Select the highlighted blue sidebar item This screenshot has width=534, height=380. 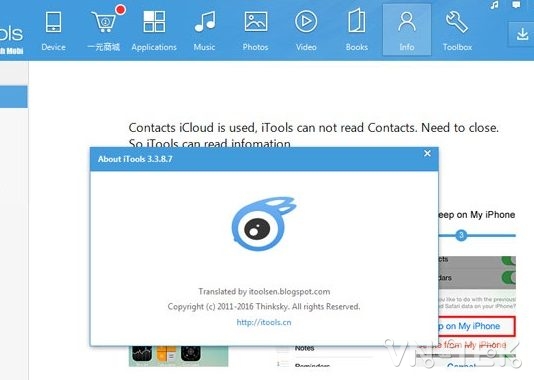click(x=14, y=97)
